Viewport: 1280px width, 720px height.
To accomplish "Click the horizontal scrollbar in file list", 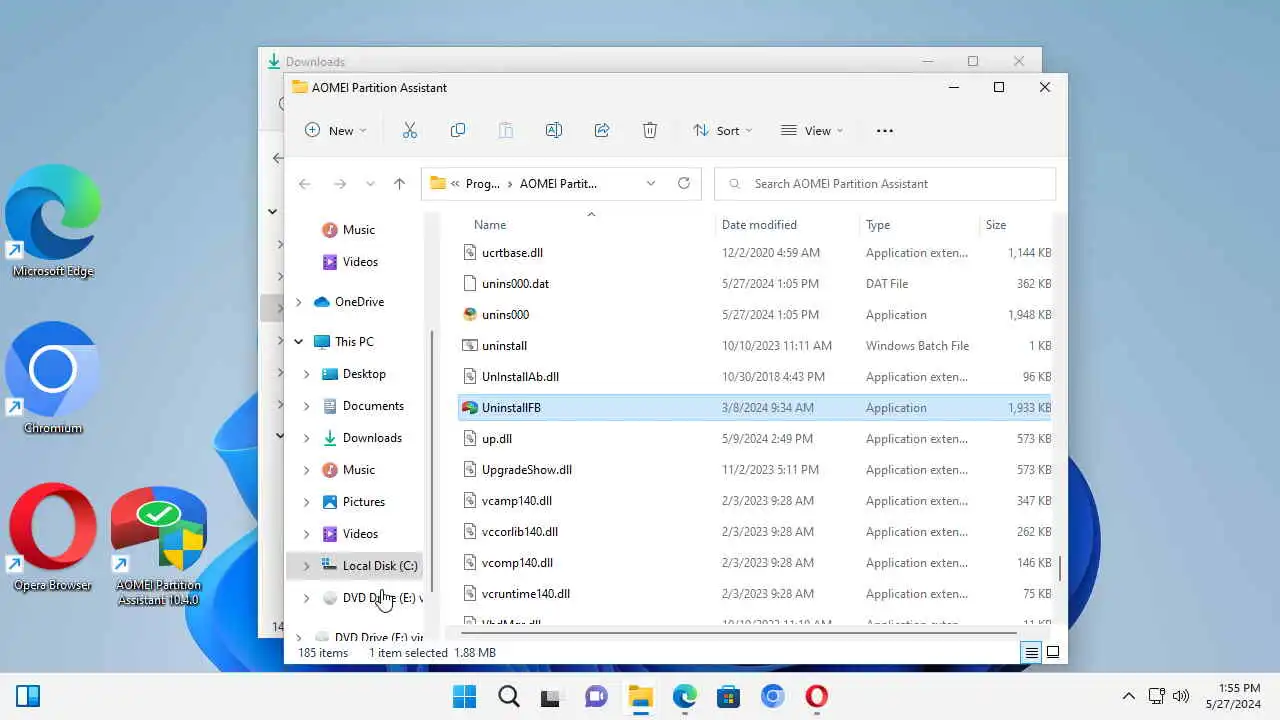I will 738,631.
